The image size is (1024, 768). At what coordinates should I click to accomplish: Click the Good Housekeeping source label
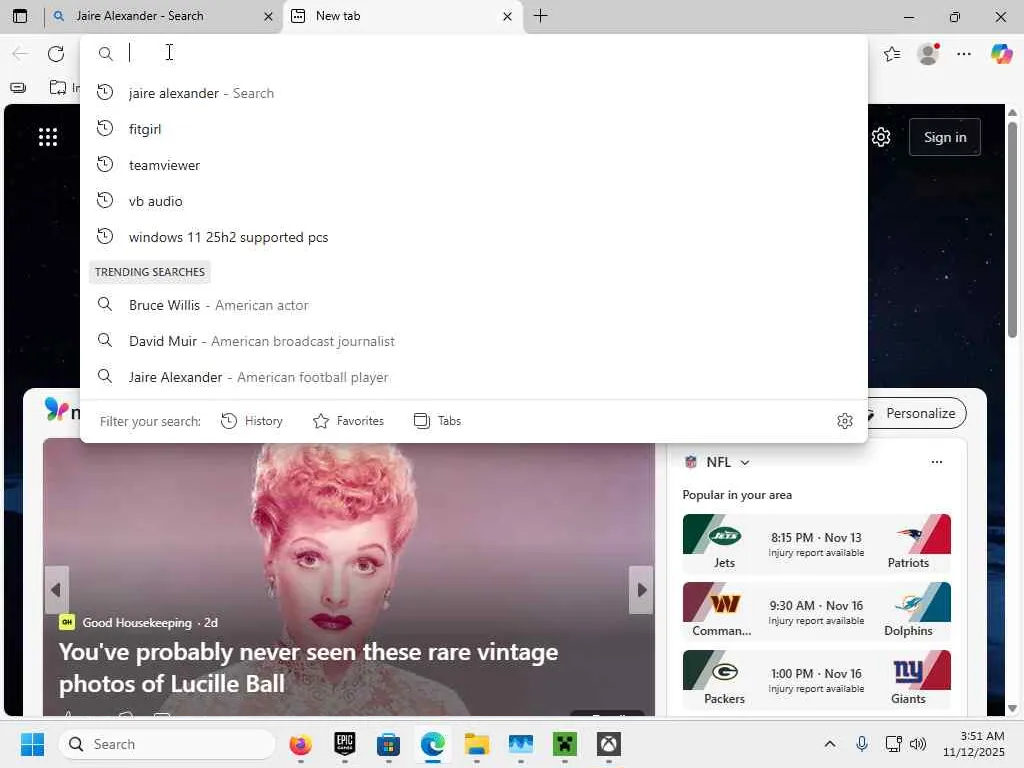(137, 623)
